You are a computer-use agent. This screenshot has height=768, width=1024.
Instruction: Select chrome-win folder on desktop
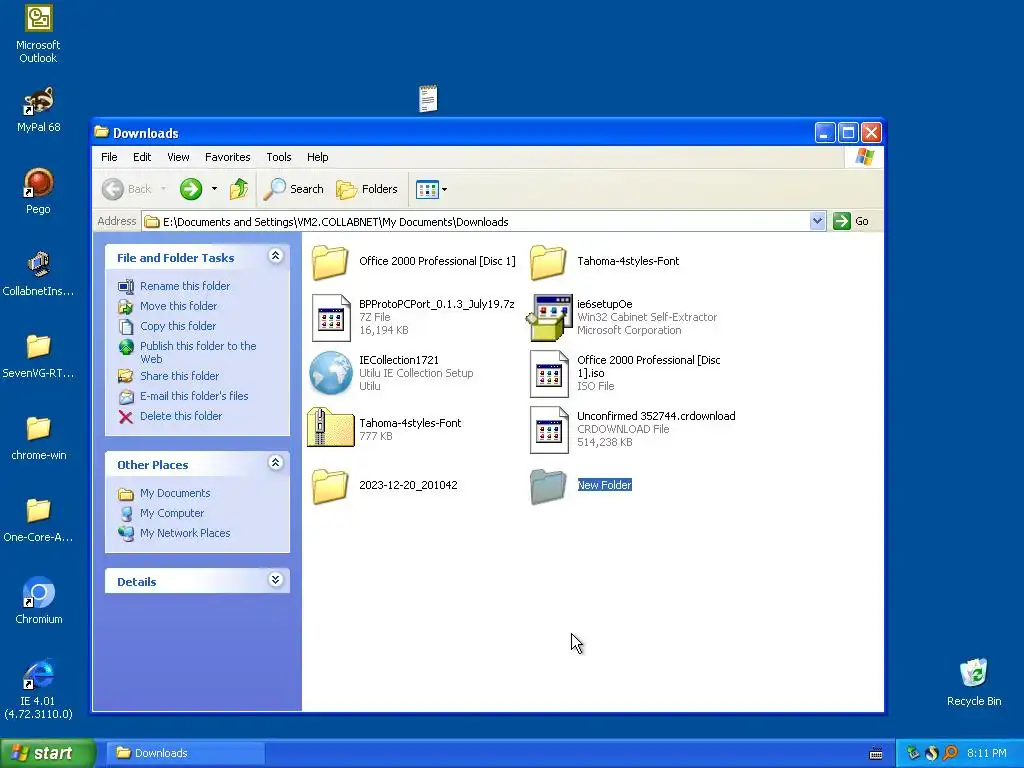tap(39, 438)
